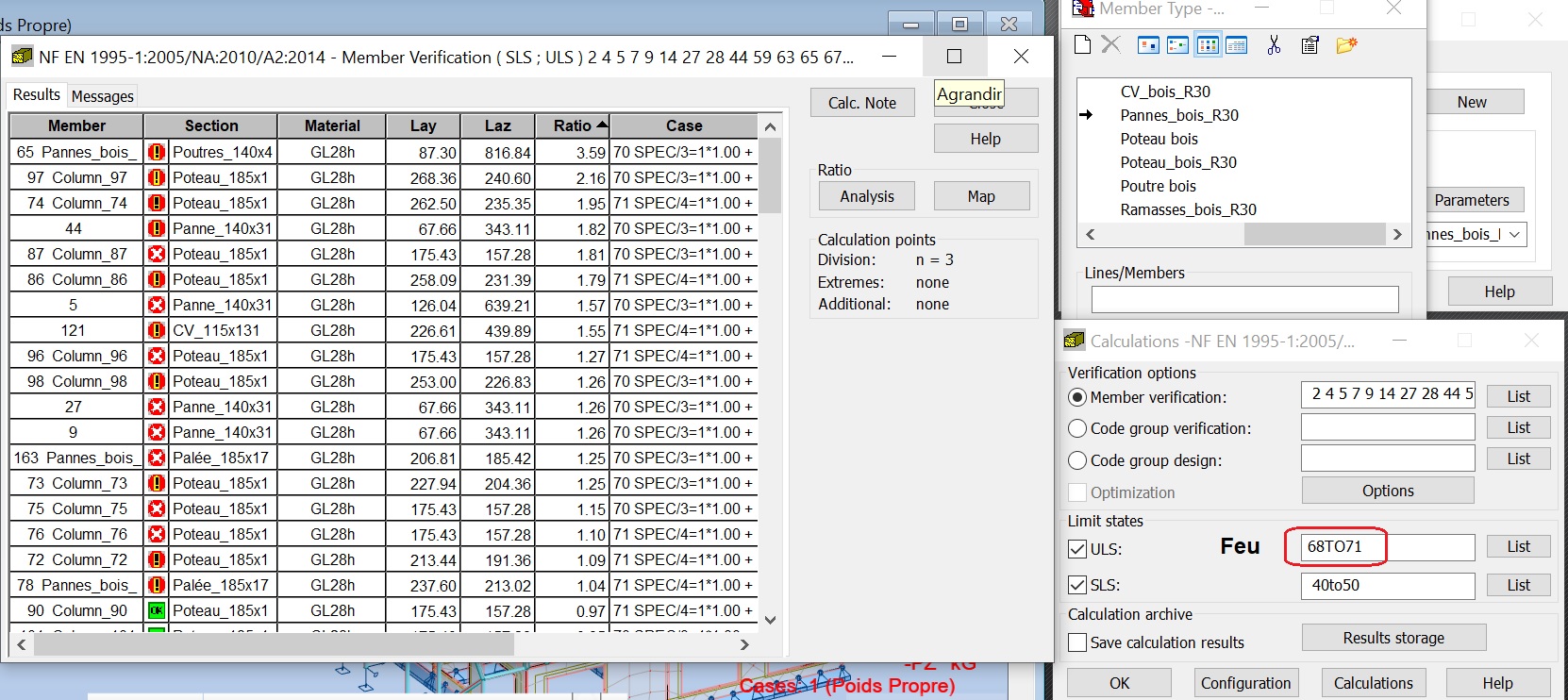Screen dimensions: 1568x700
Task: Click the Material column header
Action: pos(332,125)
